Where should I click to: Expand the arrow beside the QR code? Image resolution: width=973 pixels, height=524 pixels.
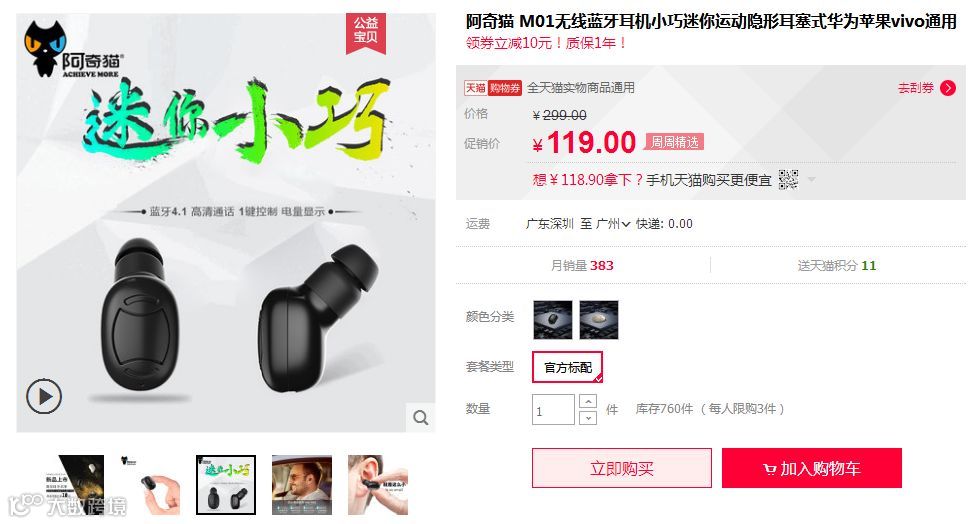[811, 180]
